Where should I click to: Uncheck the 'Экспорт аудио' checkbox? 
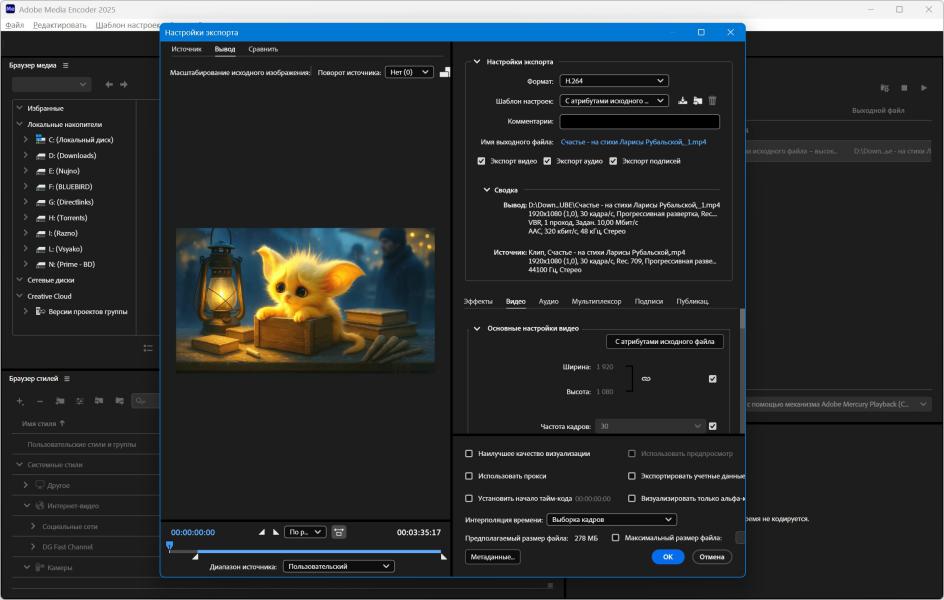point(547,161)
